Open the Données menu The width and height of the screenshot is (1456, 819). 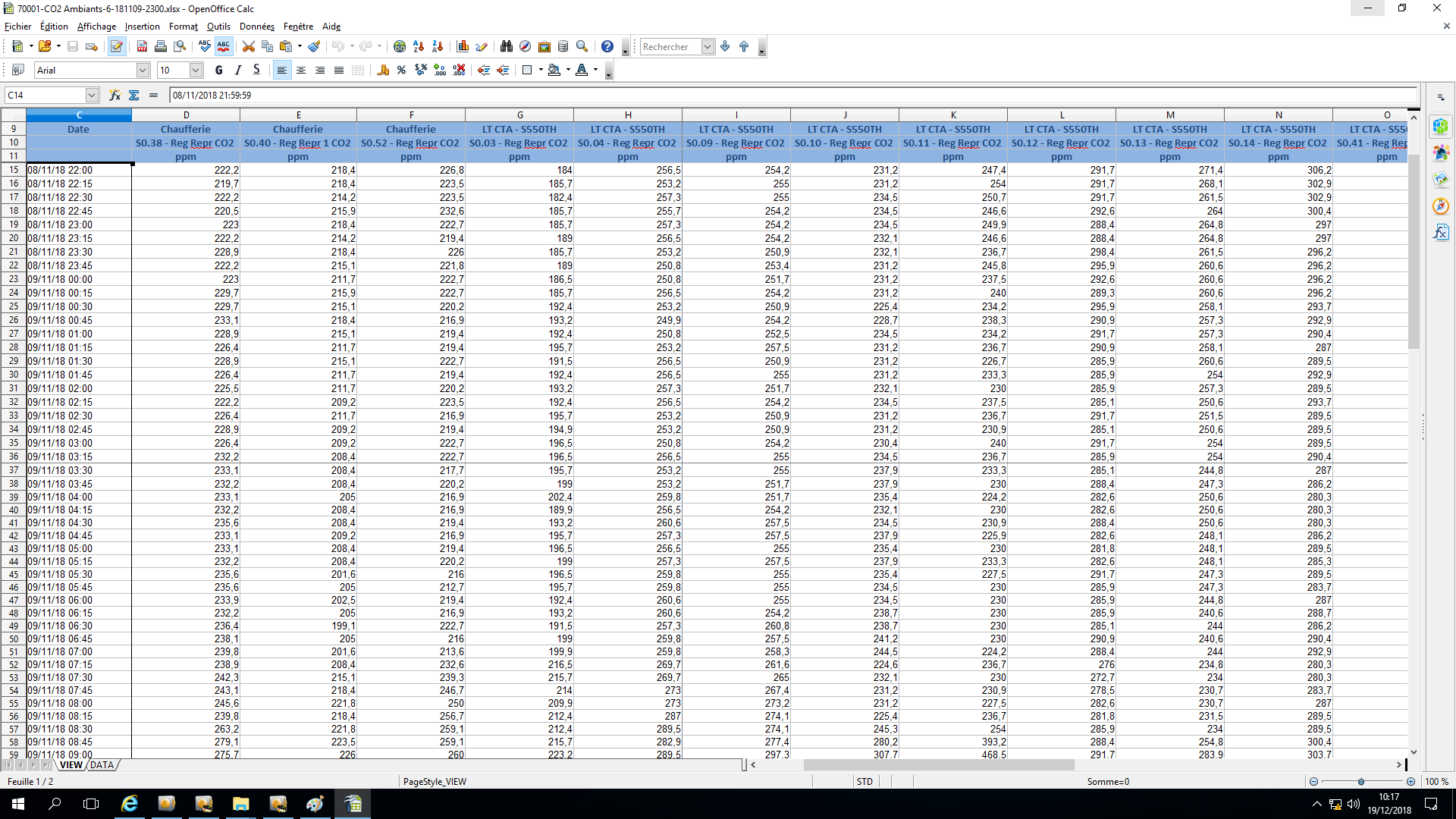coord(257,27)
